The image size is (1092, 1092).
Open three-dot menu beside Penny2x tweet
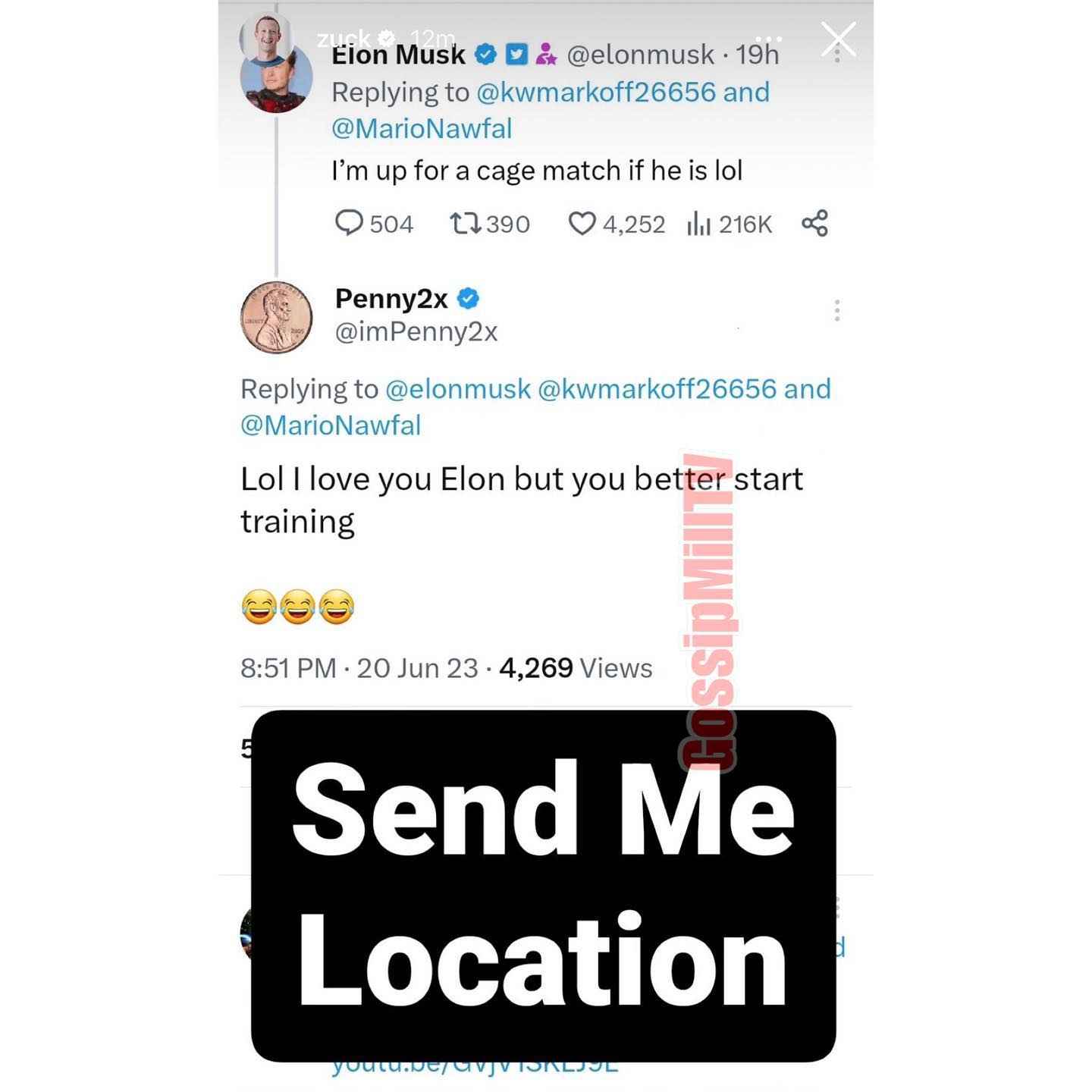tap(836, 310)
